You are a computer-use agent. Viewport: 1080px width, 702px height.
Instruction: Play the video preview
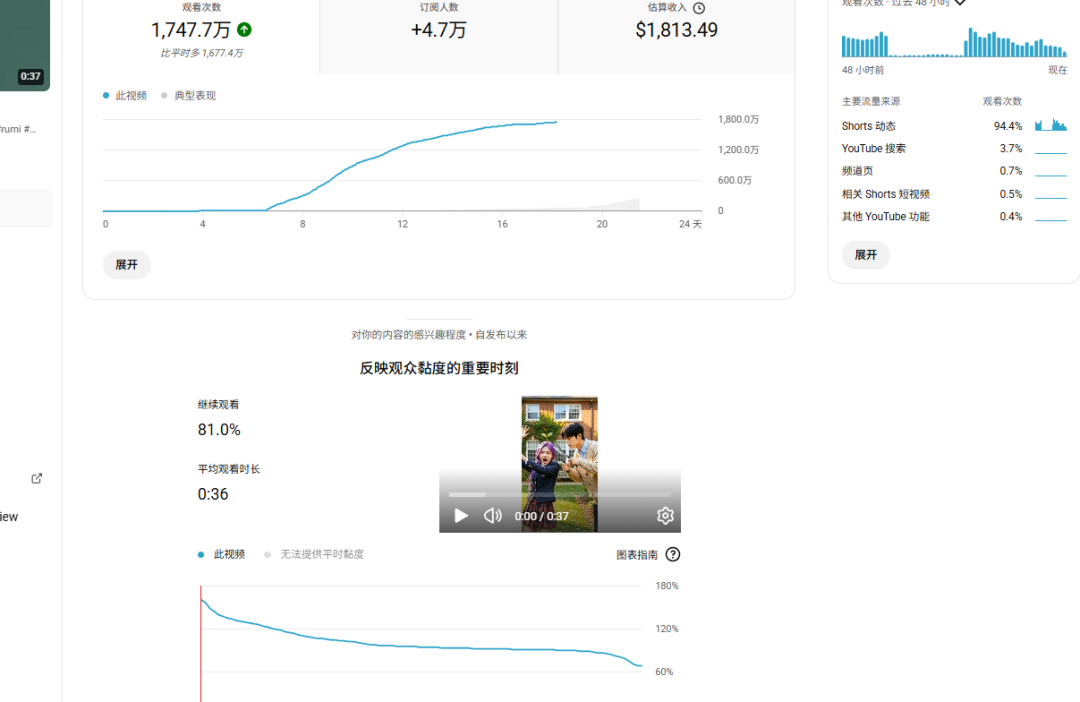coord(461,515)
